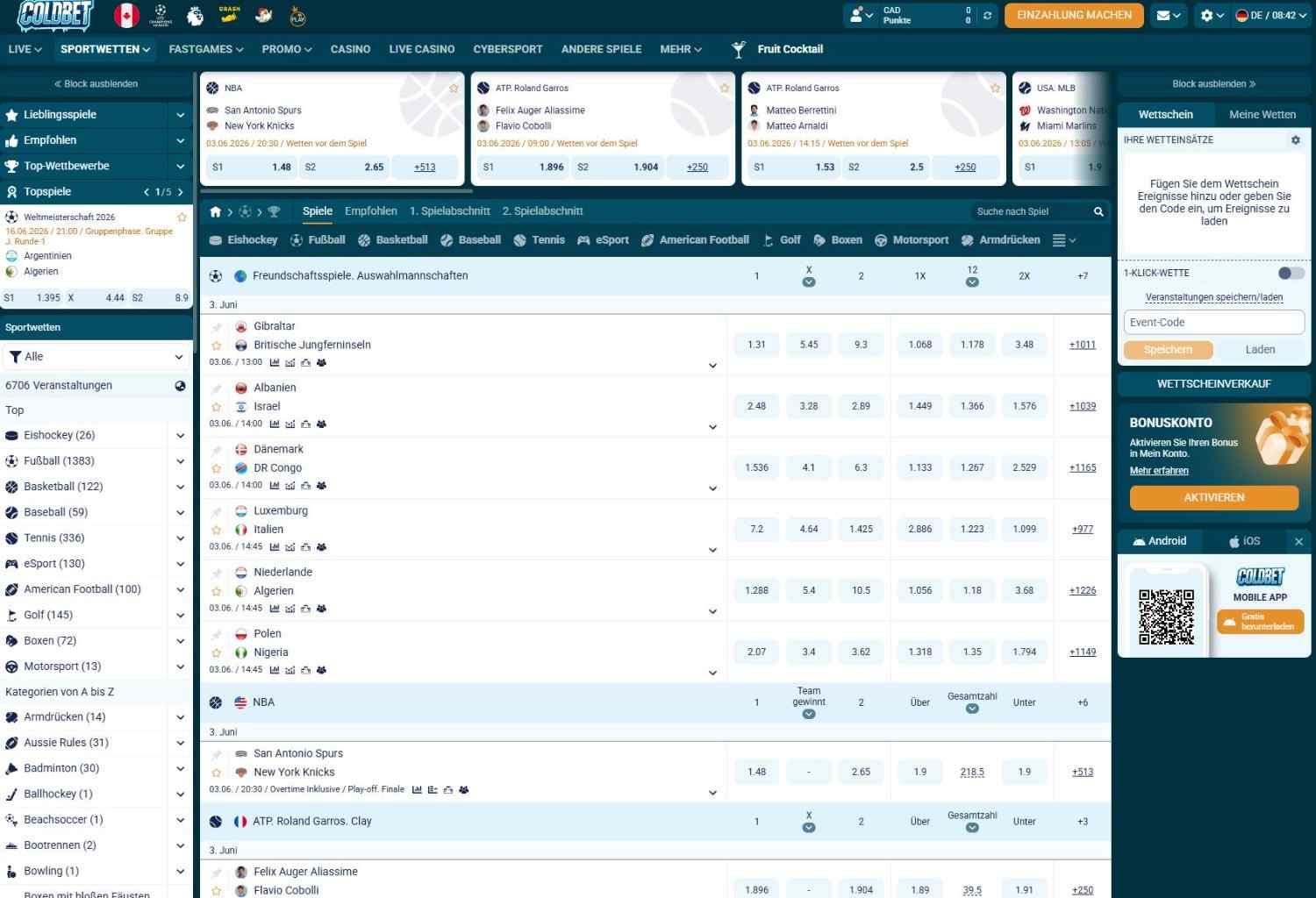Open the WETTSCHEINVERKAUF section
Screen dimensions: 1316x898
point(1214,384)
